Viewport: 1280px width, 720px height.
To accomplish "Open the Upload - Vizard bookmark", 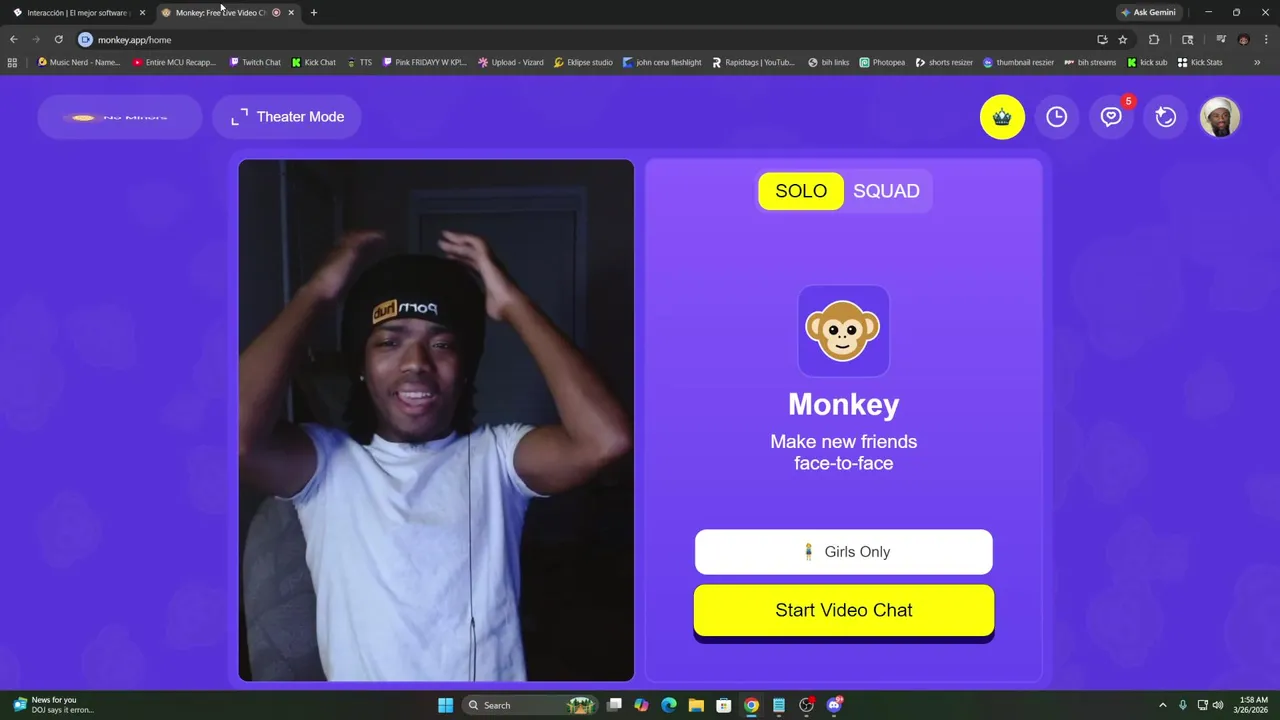I will [511, 62].
